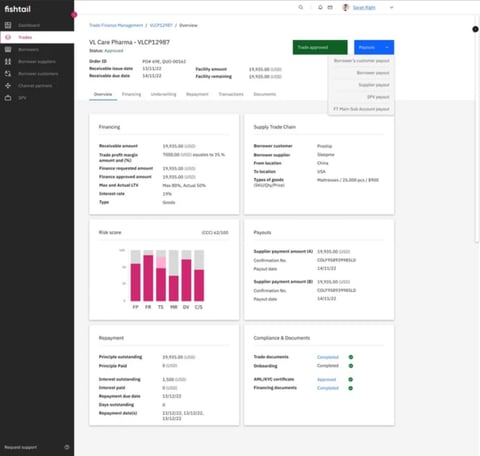Open Borrower suppliers sidebar icon
The height and width of the screenshot is (456, 480).
click(x=8, y=61)
